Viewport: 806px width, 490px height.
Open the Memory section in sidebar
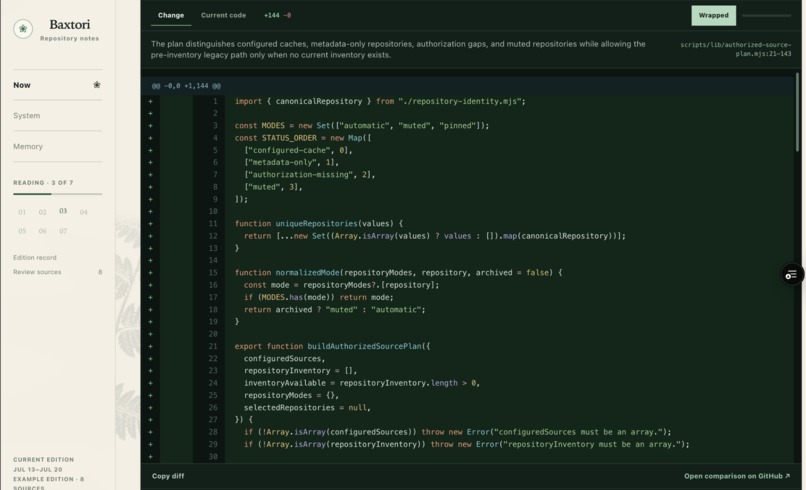(58, 147)
